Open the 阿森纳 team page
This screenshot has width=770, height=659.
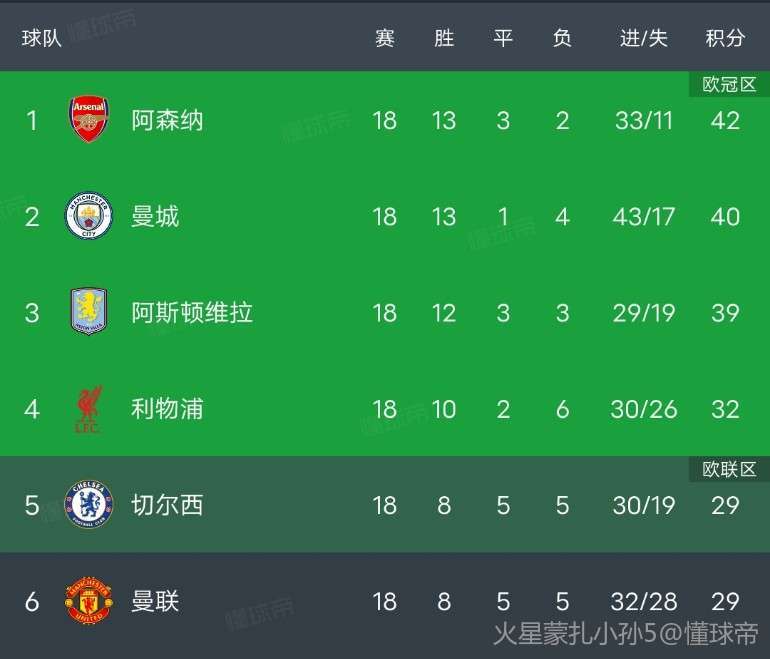click(x=167, y=120)
